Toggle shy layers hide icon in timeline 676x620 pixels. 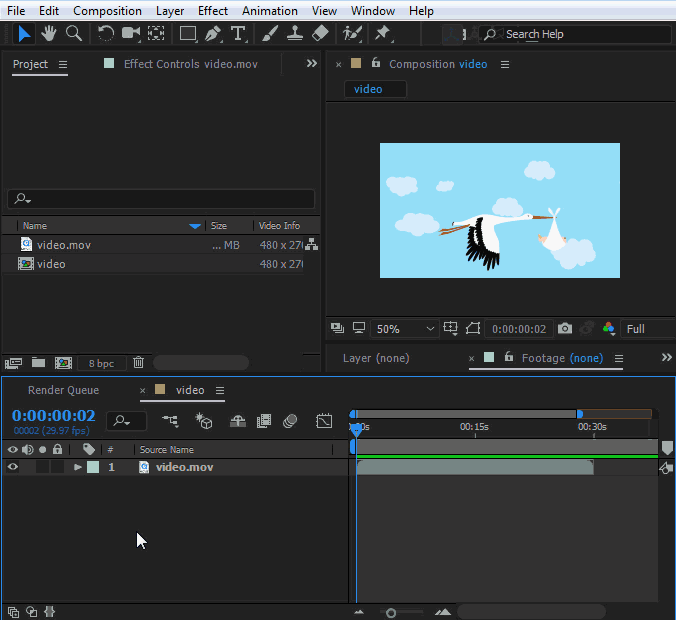[x=238, y=421]
